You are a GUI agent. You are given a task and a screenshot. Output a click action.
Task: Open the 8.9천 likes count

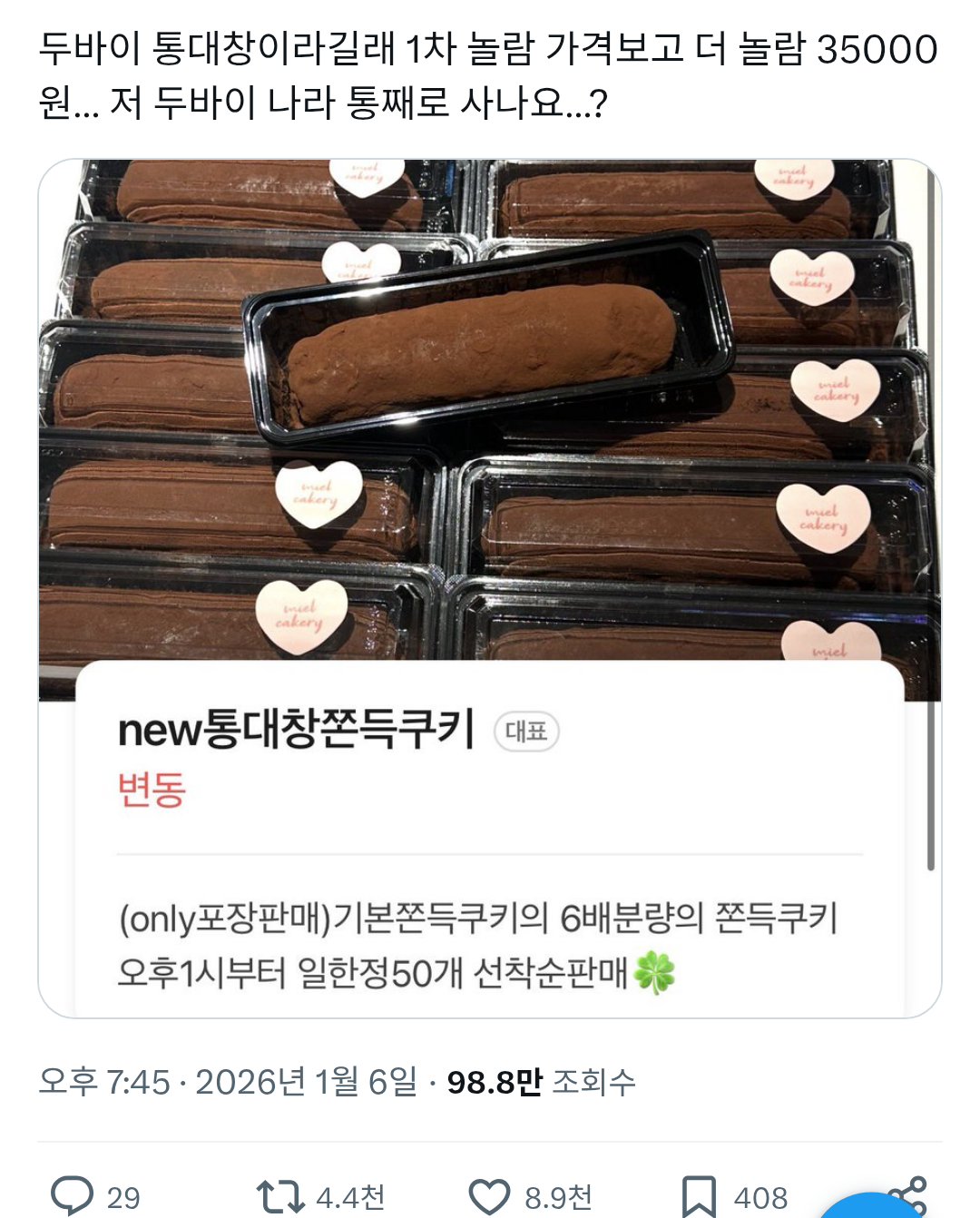[x=559, y=1197]
